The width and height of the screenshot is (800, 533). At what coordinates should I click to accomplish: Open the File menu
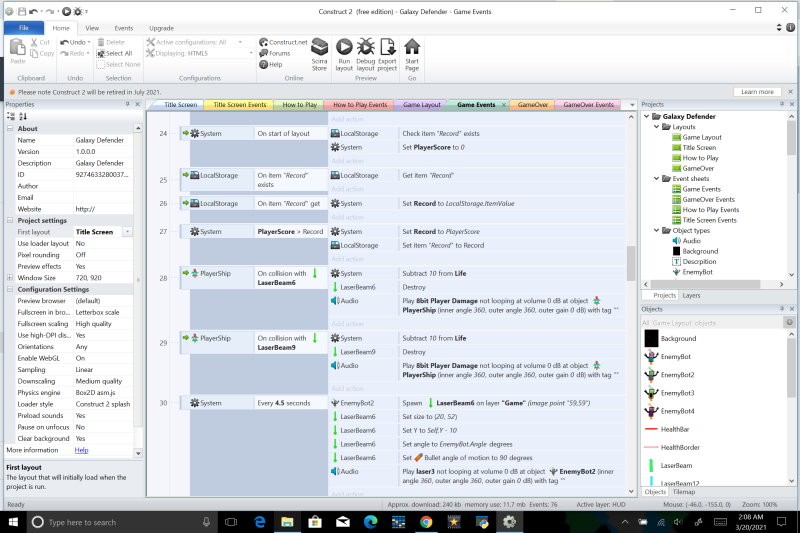click(x=24, y=28)
